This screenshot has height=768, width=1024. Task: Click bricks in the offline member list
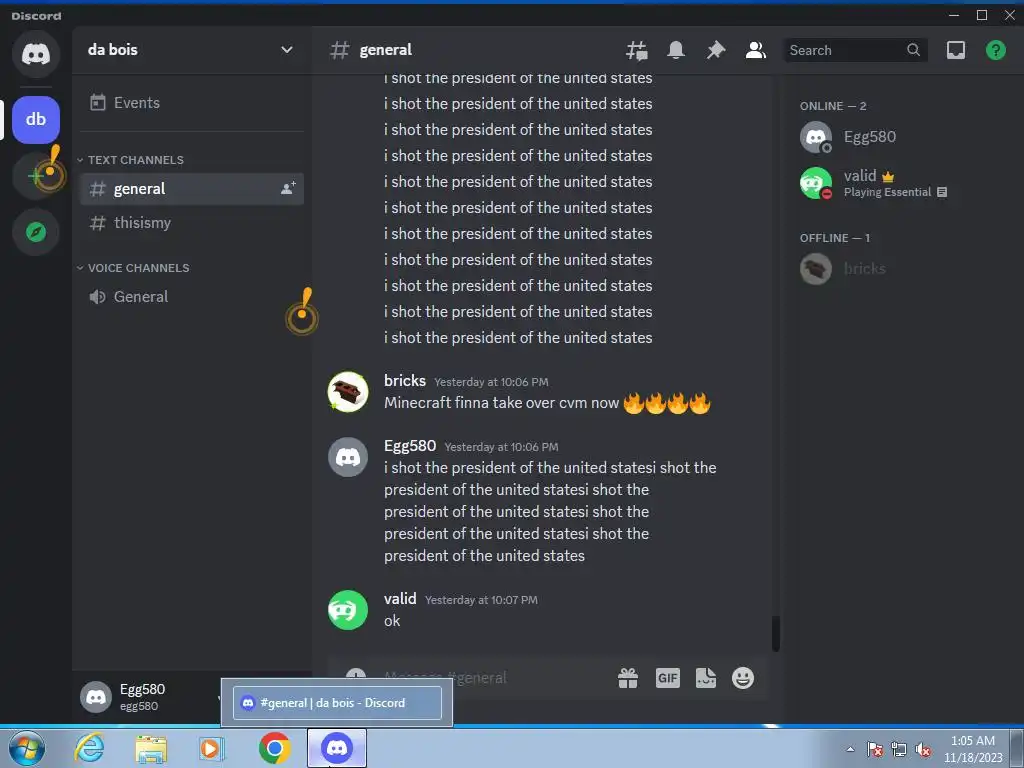tap(899, 268)
